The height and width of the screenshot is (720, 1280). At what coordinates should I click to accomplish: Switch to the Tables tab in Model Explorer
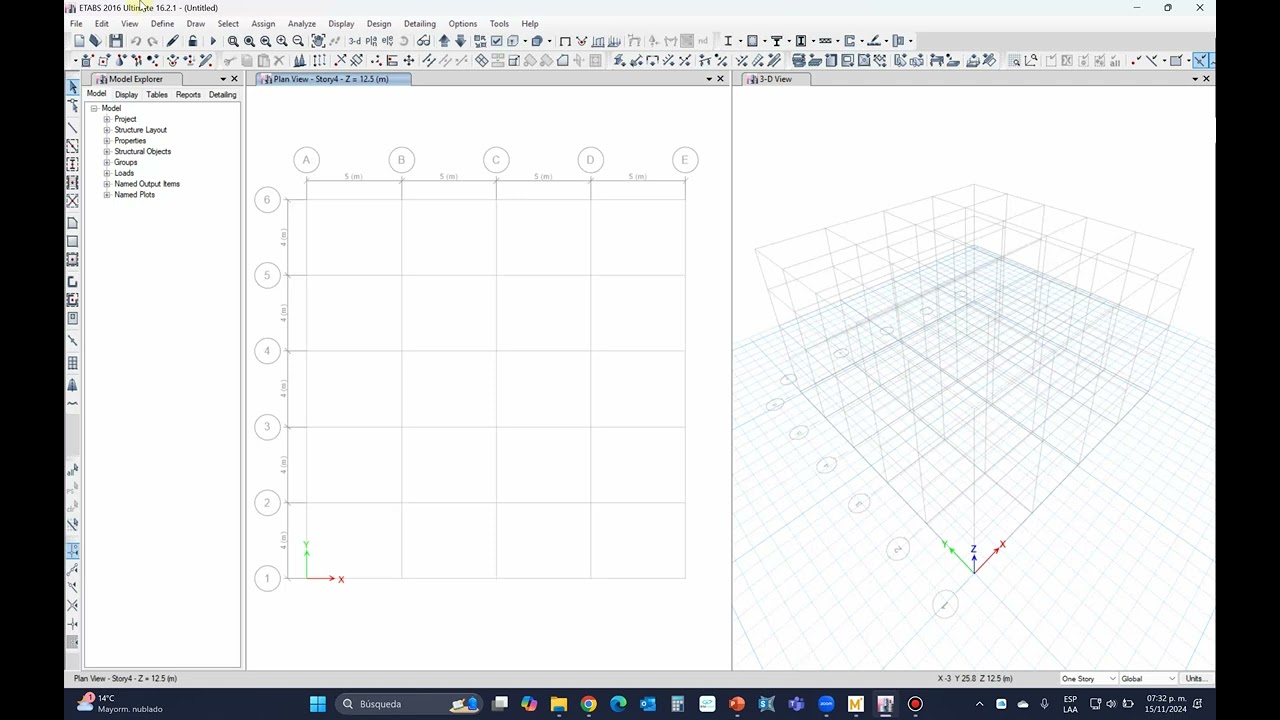point(157,95)
